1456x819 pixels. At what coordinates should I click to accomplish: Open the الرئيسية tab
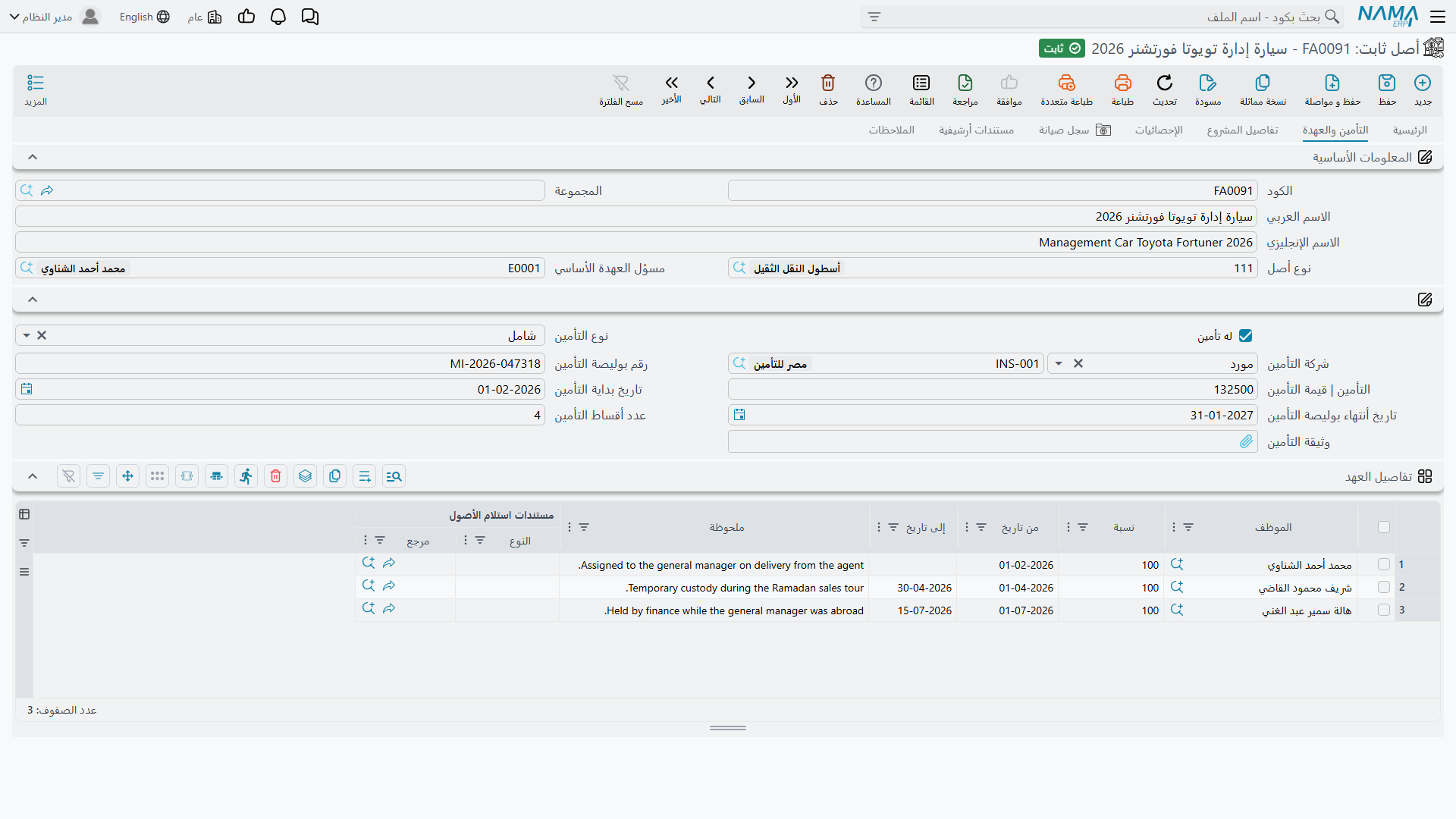1410,130
